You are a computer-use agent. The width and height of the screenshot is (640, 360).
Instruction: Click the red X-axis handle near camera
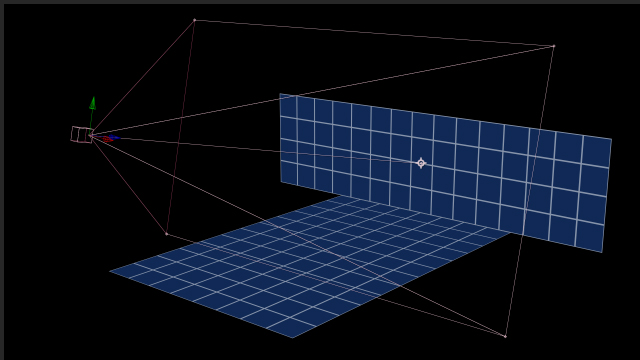tap(107, 139)
